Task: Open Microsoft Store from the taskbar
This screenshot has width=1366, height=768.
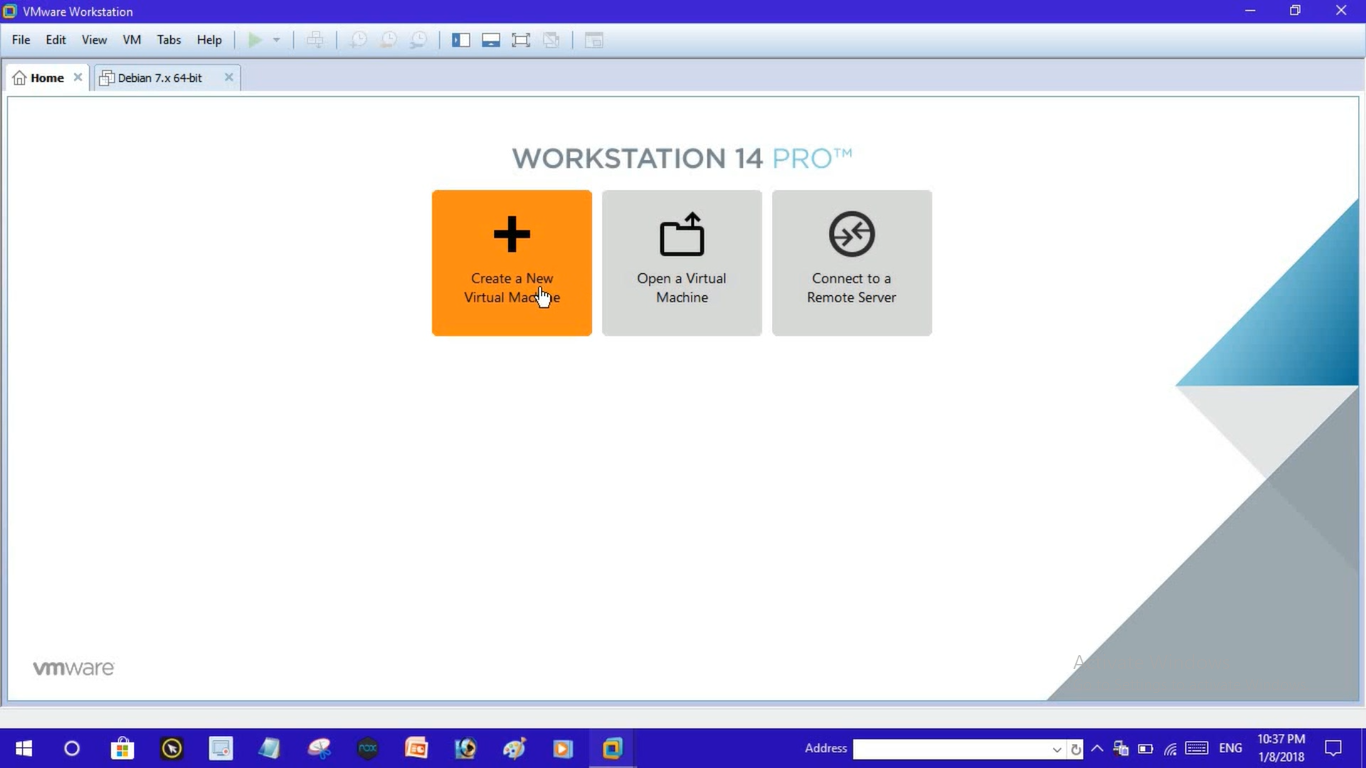Action: pyautogui.click(x=122, y=748)
